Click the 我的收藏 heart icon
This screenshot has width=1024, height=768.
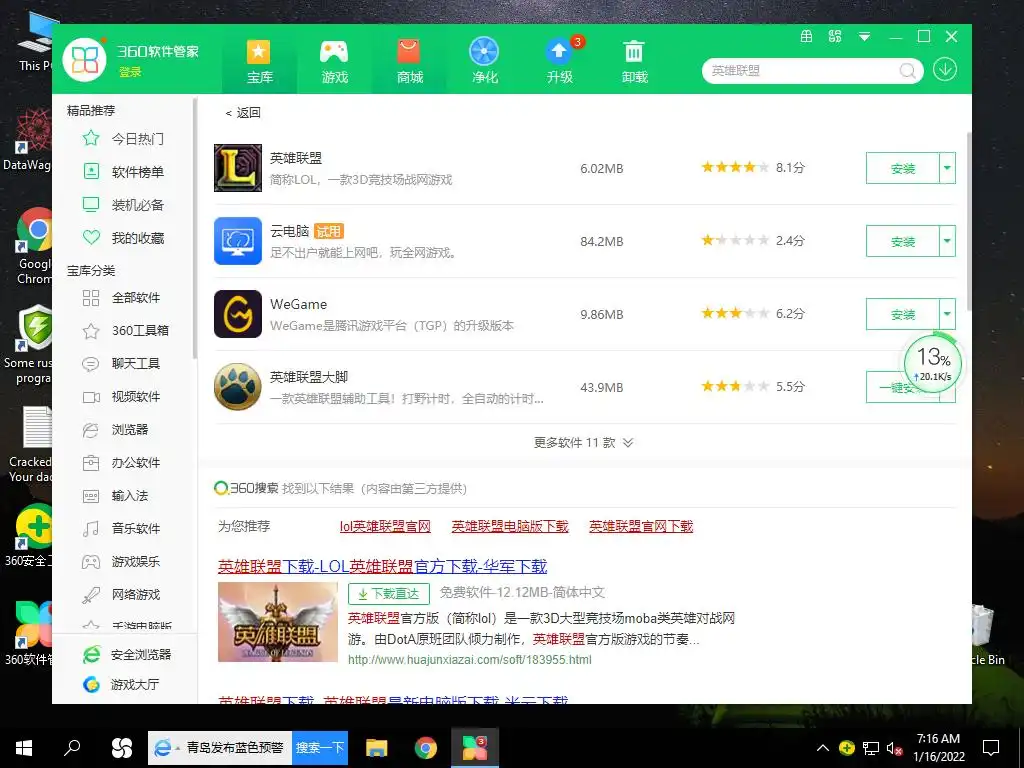click(91, 238)
